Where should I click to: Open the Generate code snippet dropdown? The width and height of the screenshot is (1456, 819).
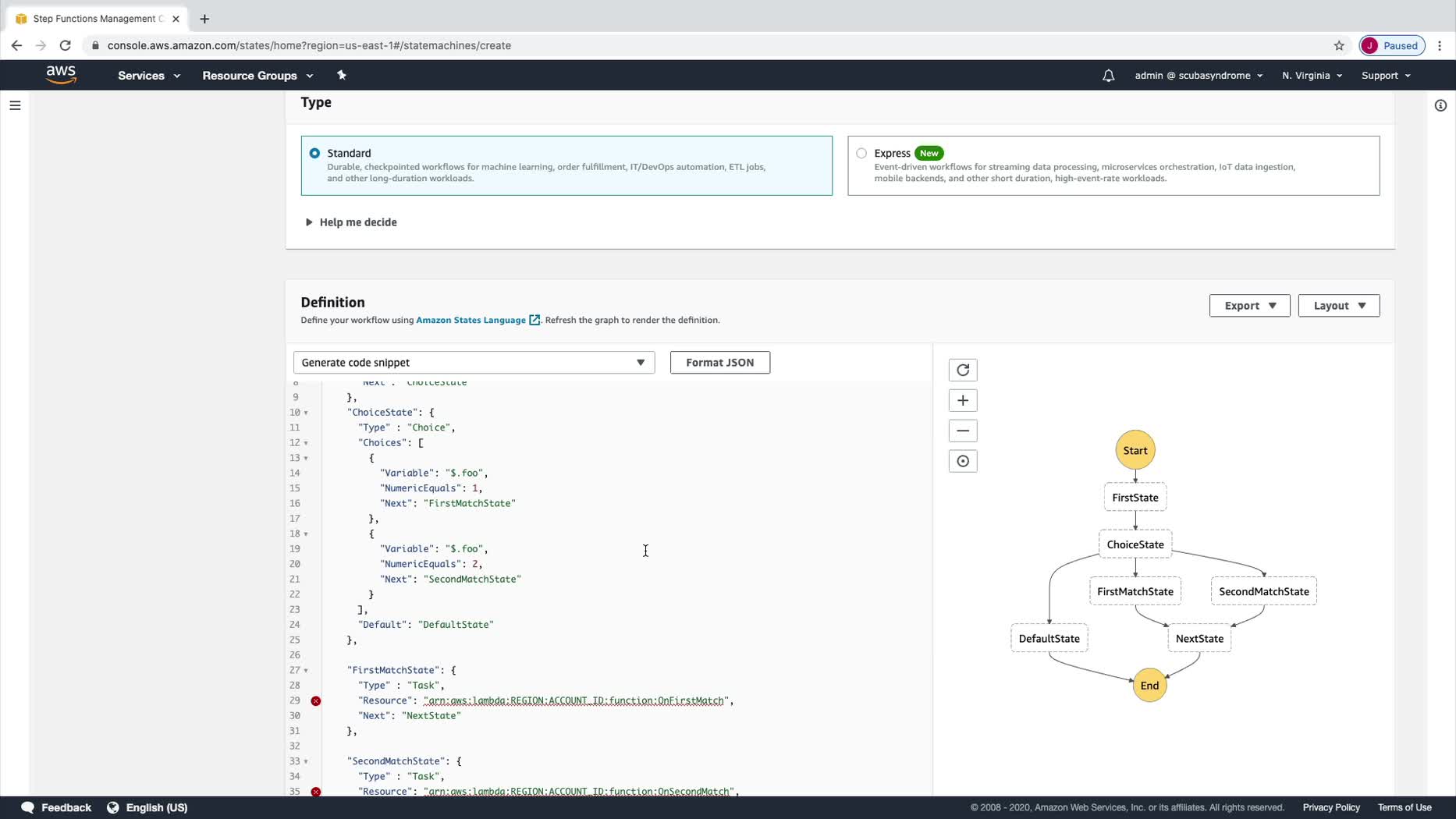coord(474,363)
